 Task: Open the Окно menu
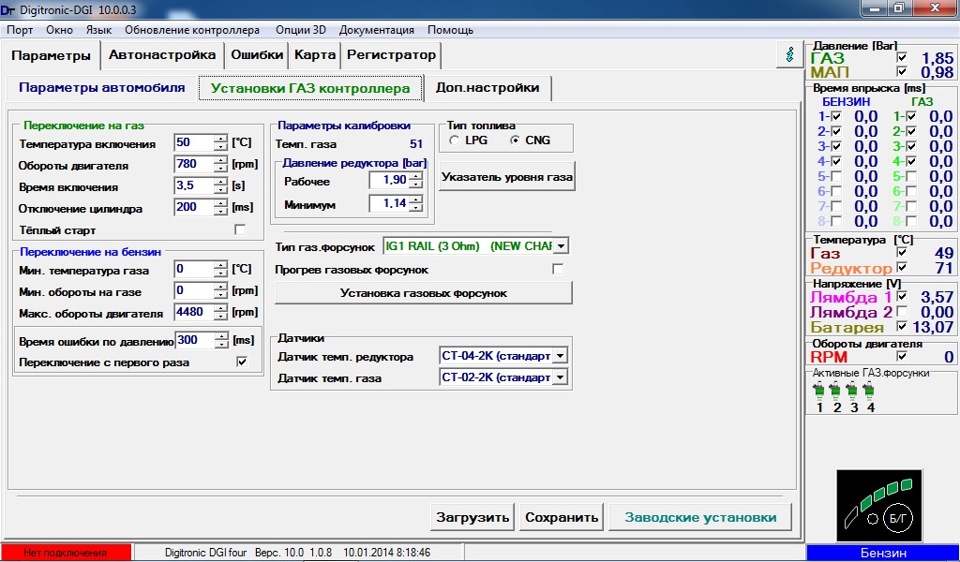pyautogui.click(x=59, y=30)
